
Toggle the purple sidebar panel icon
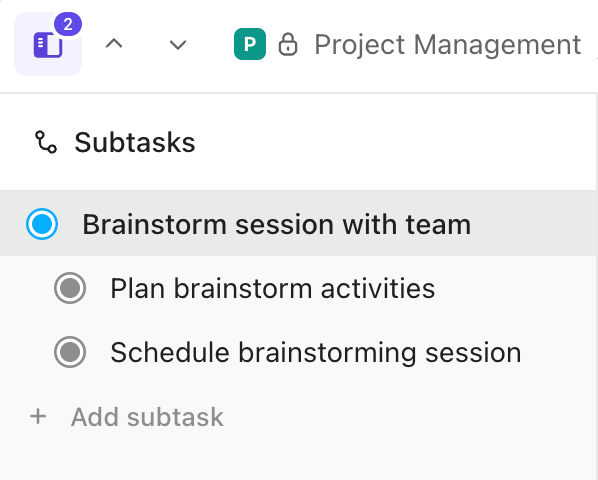pyautogui.click(x=48, y=45)
